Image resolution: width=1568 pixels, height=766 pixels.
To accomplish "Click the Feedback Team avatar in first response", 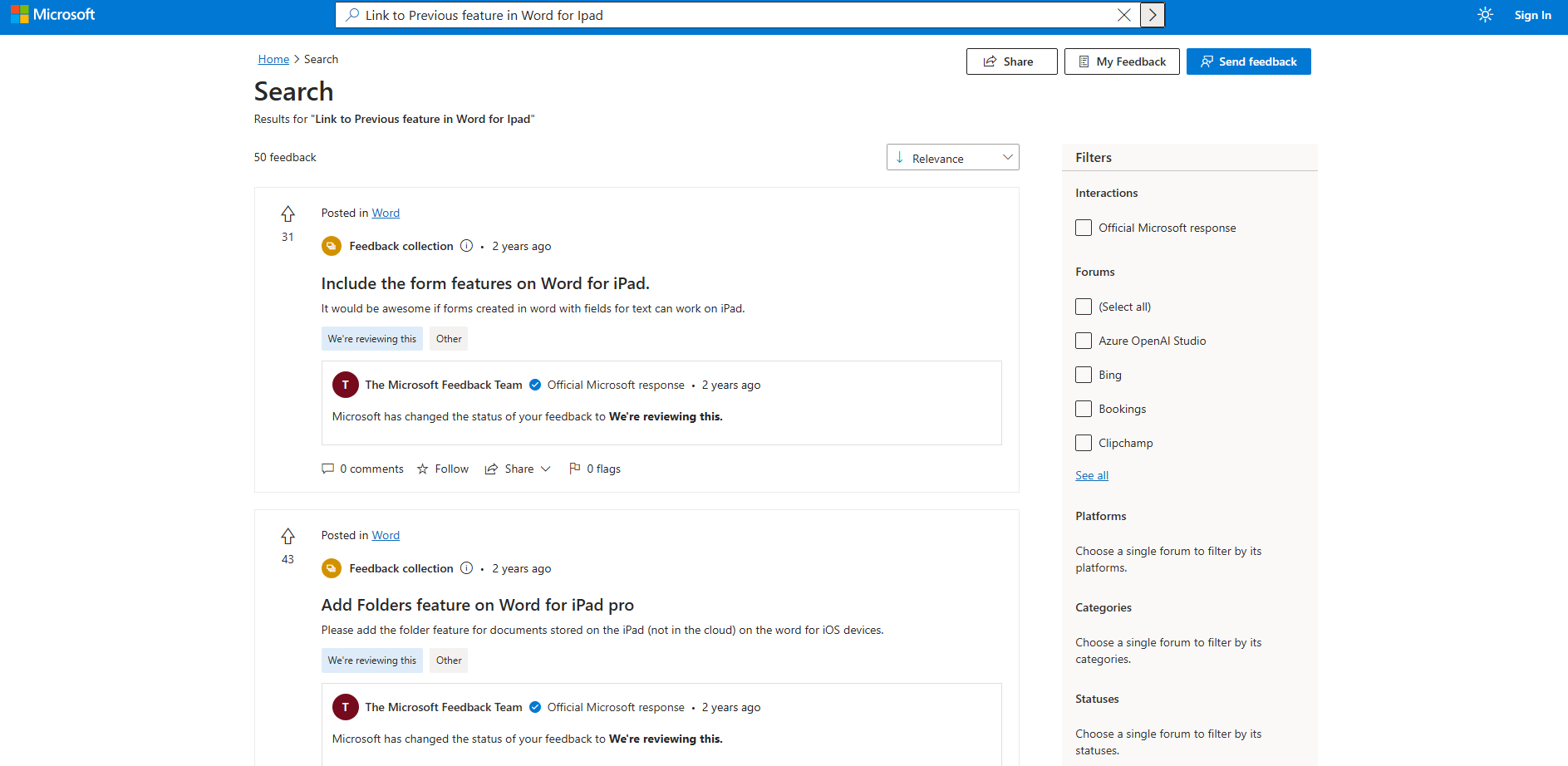I will 346,385.
